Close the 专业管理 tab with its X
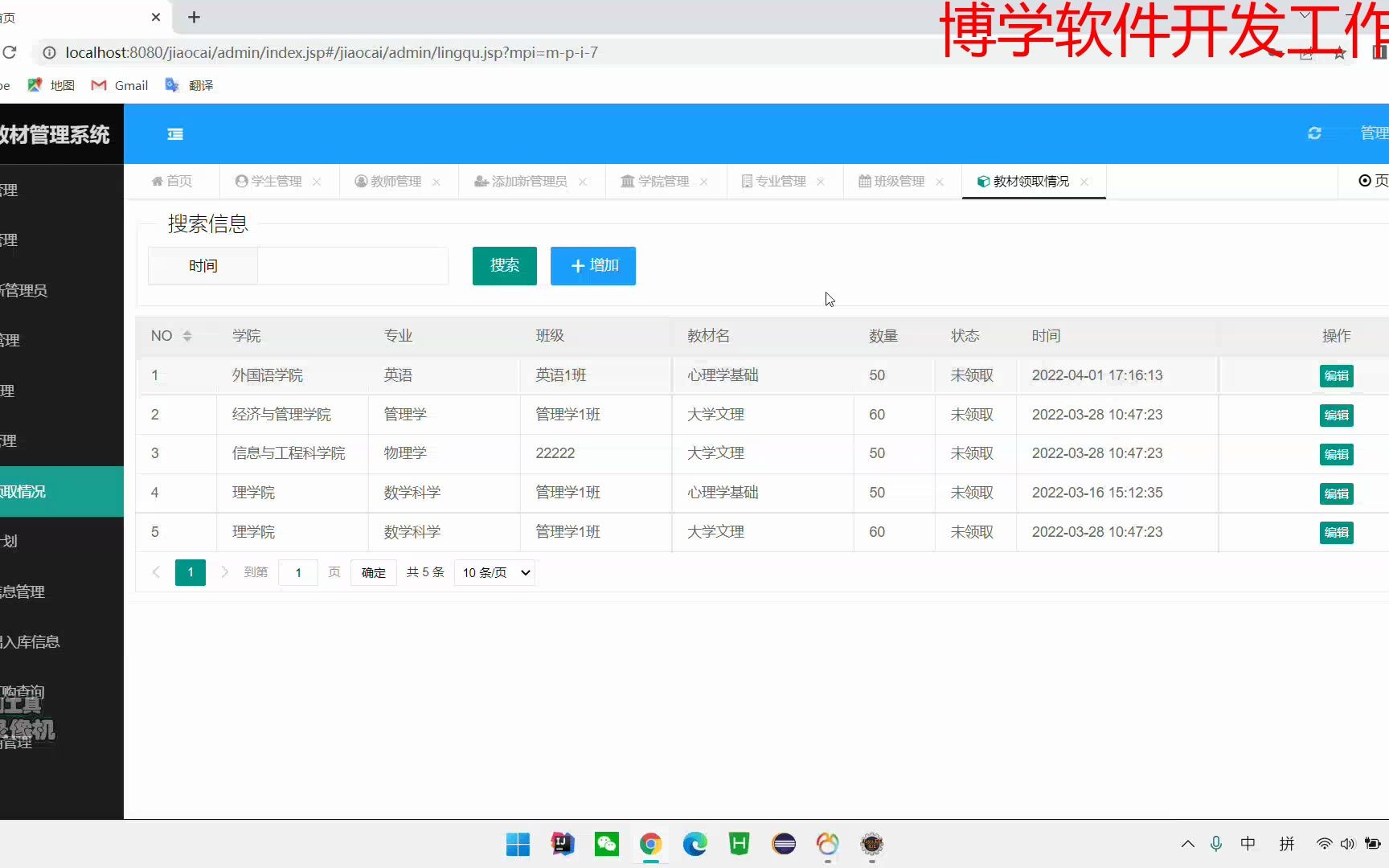This screenshot has width=1389, height=868. pos(821,182)
